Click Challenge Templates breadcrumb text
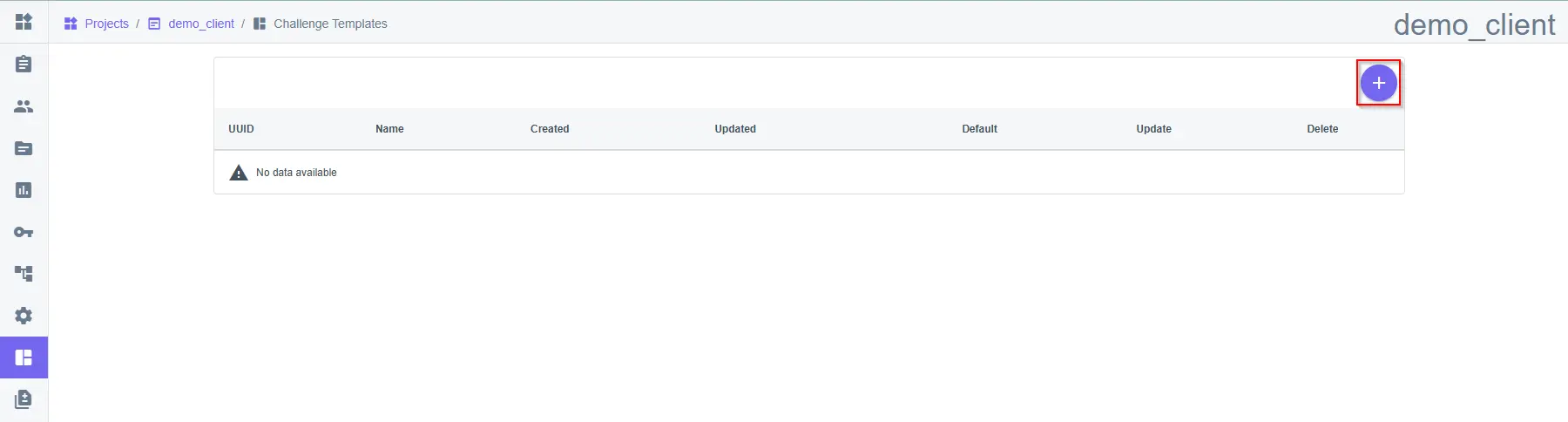The width and height of the screenshot is (1568, 422). pyautogui.click(x=330, y=24)
